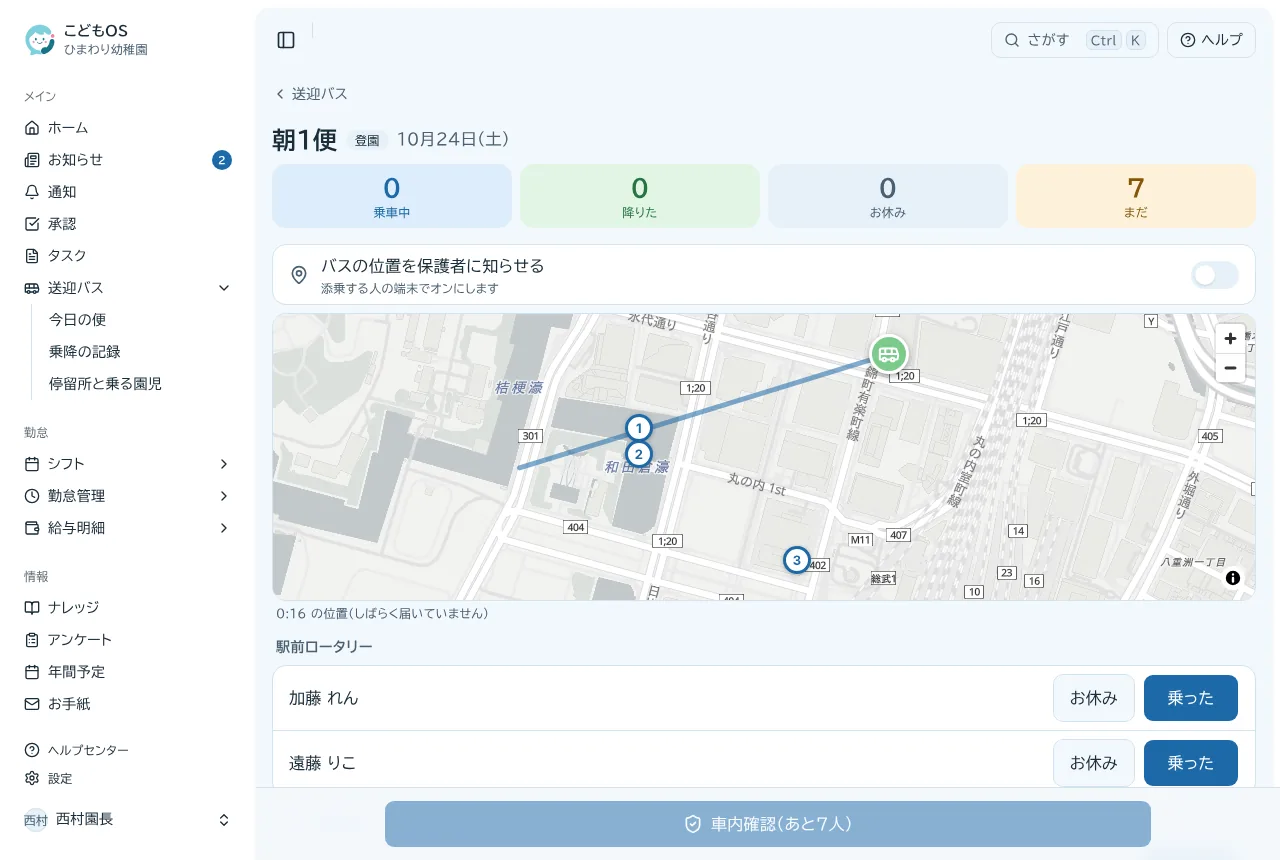This screenshot has height=860, width=1280.
Task: Open アンケート in sidebar
Action: (x=128, y=640)
